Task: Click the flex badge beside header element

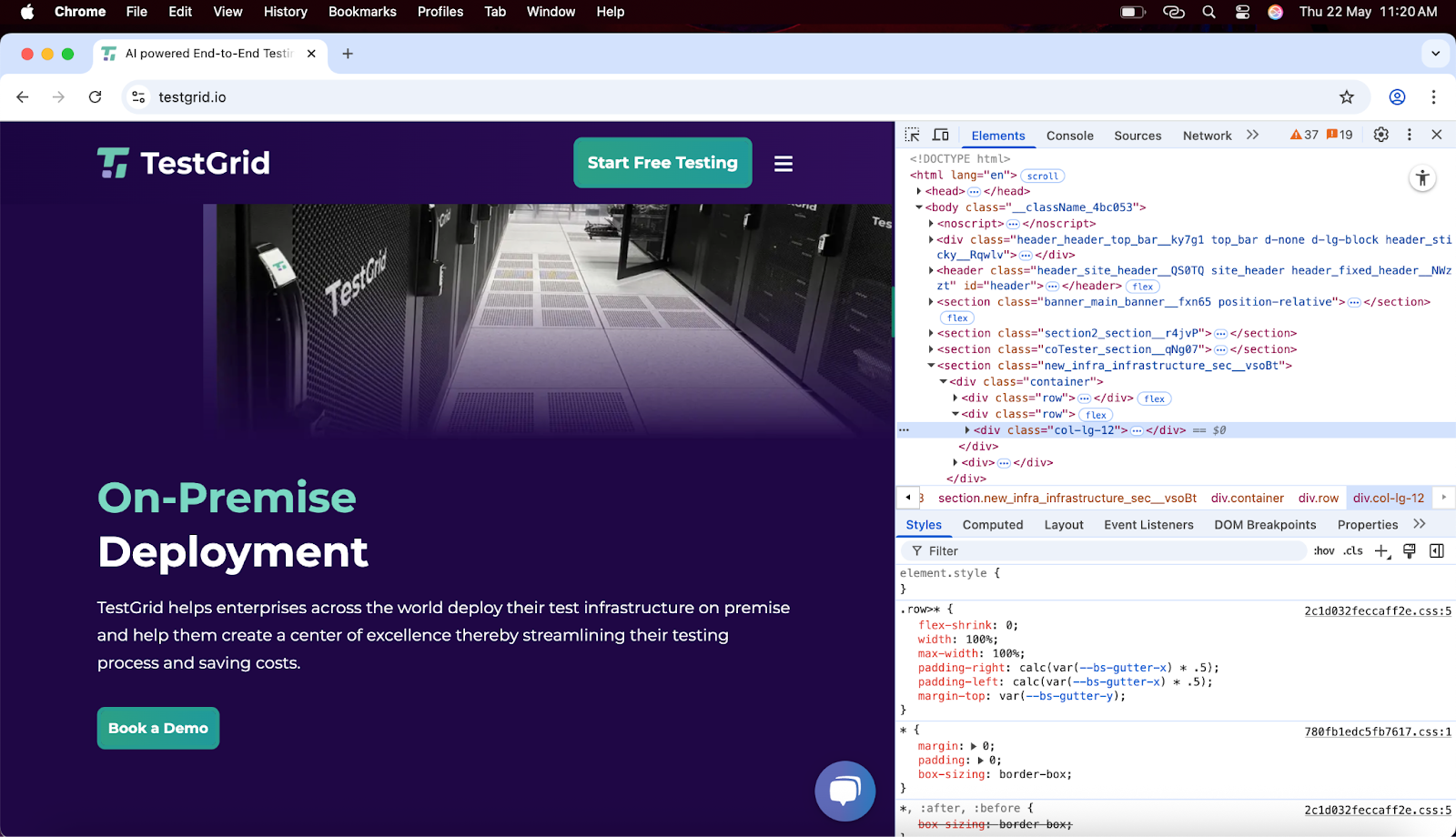Action: click(x=1143, y=287)
